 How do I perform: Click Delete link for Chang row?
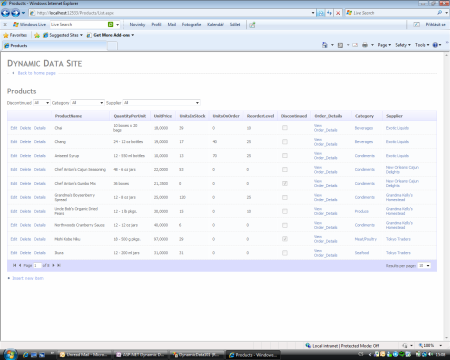point(25,142)
